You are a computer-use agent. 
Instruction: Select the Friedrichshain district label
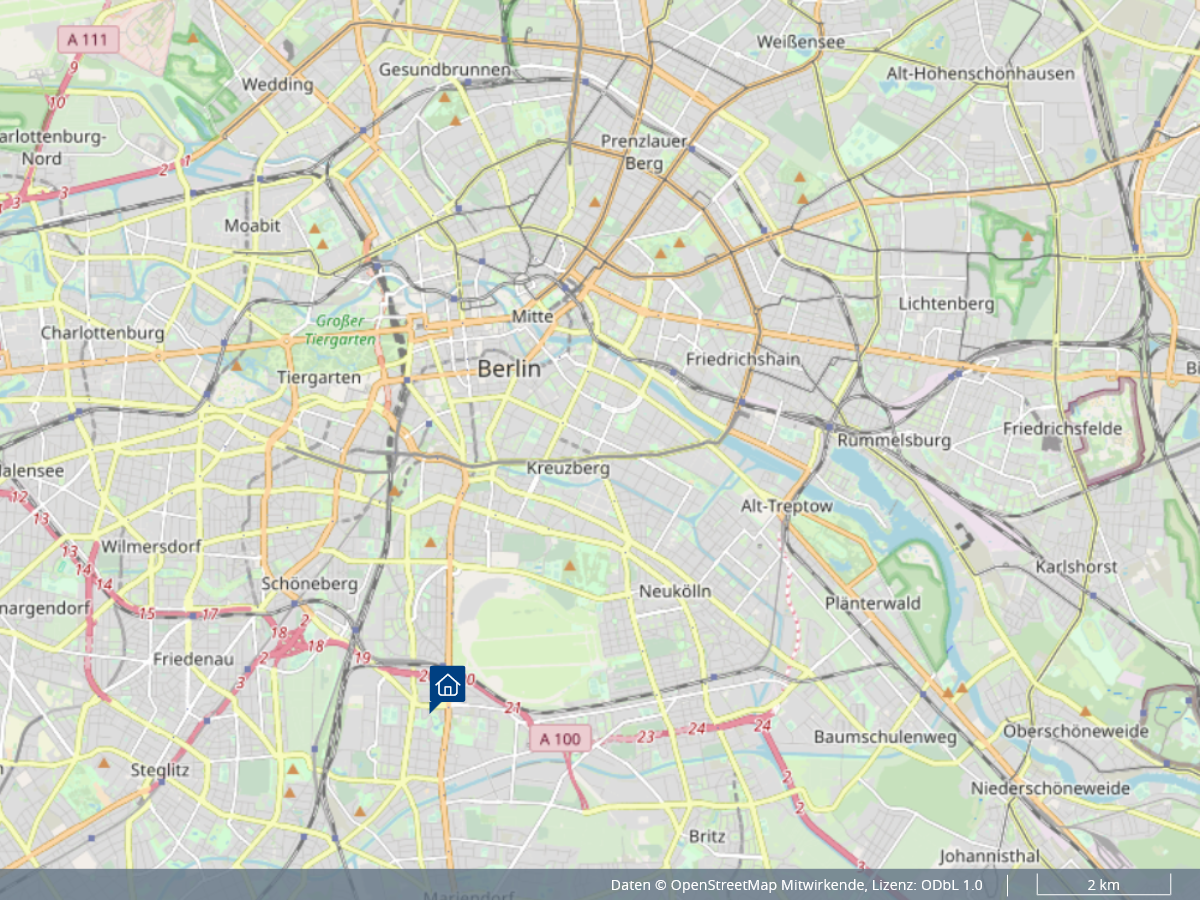coord(743,358)
